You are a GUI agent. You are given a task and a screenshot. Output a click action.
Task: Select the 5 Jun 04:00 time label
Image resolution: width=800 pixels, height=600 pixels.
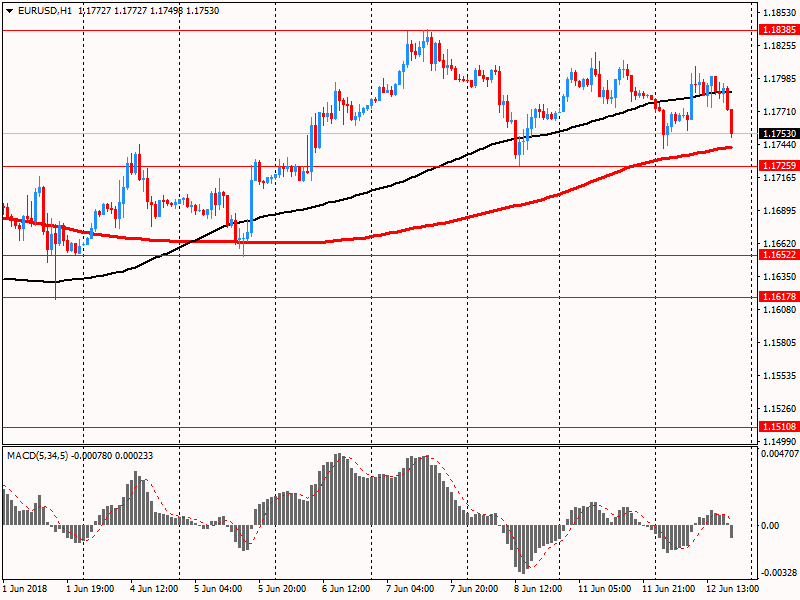218,589
